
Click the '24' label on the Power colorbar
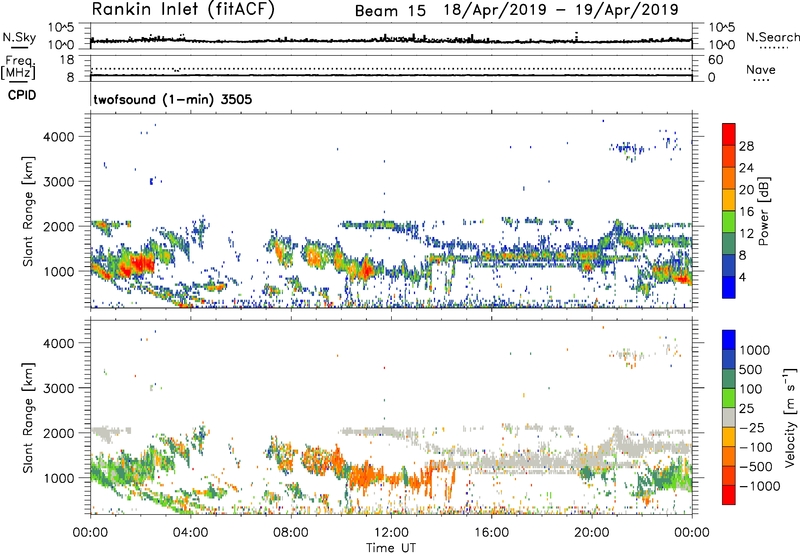746,168
